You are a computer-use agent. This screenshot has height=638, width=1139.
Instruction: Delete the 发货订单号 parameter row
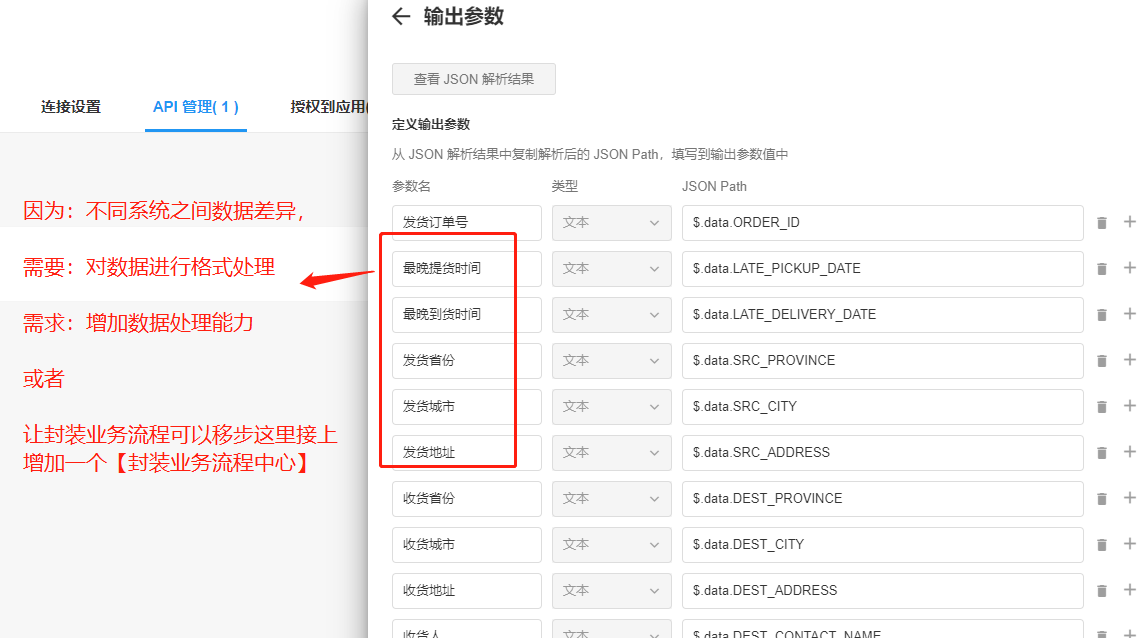click(x=1102, y=223)
